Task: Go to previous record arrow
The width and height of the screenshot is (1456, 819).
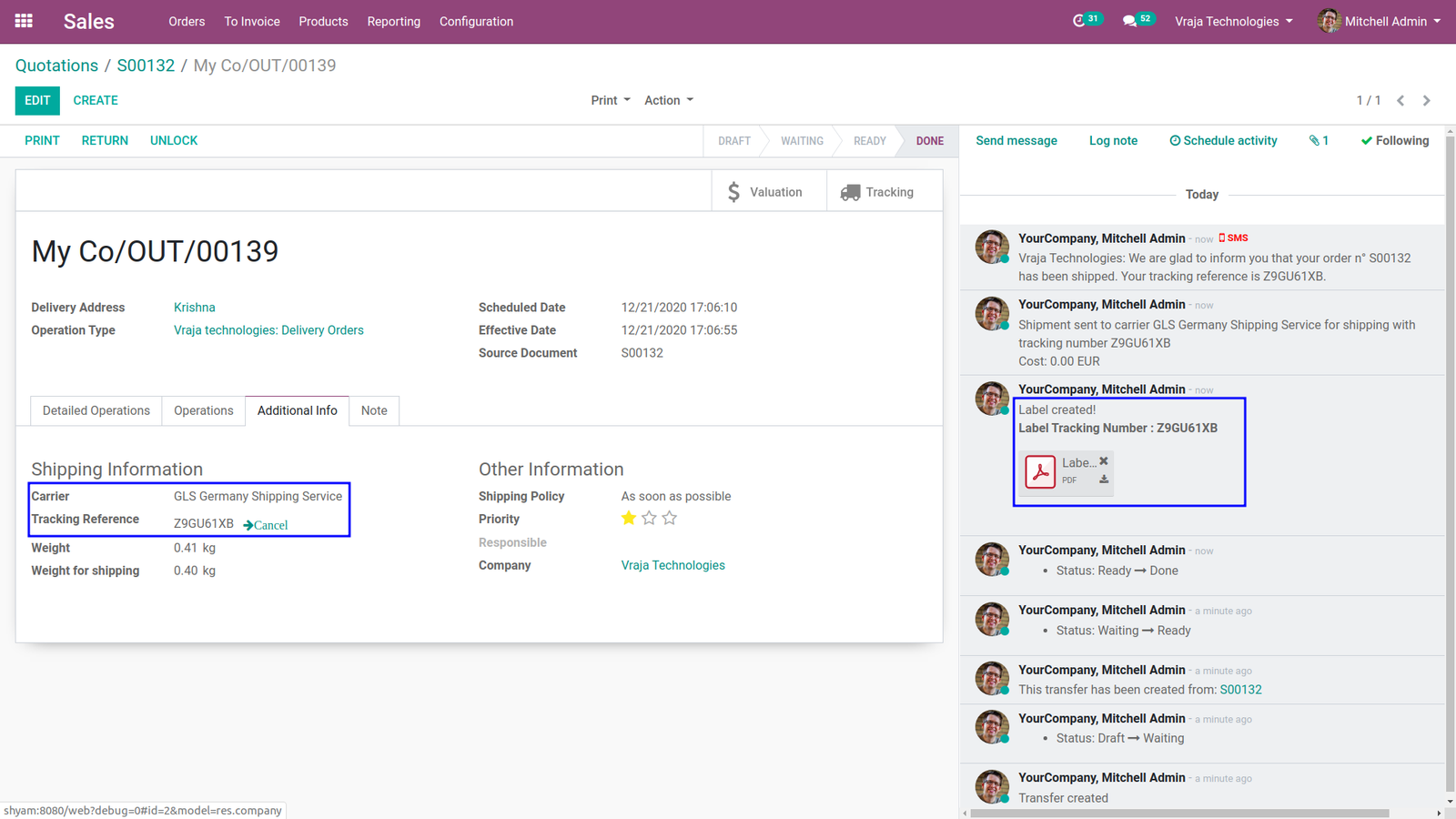Action: coord(1400,101)
